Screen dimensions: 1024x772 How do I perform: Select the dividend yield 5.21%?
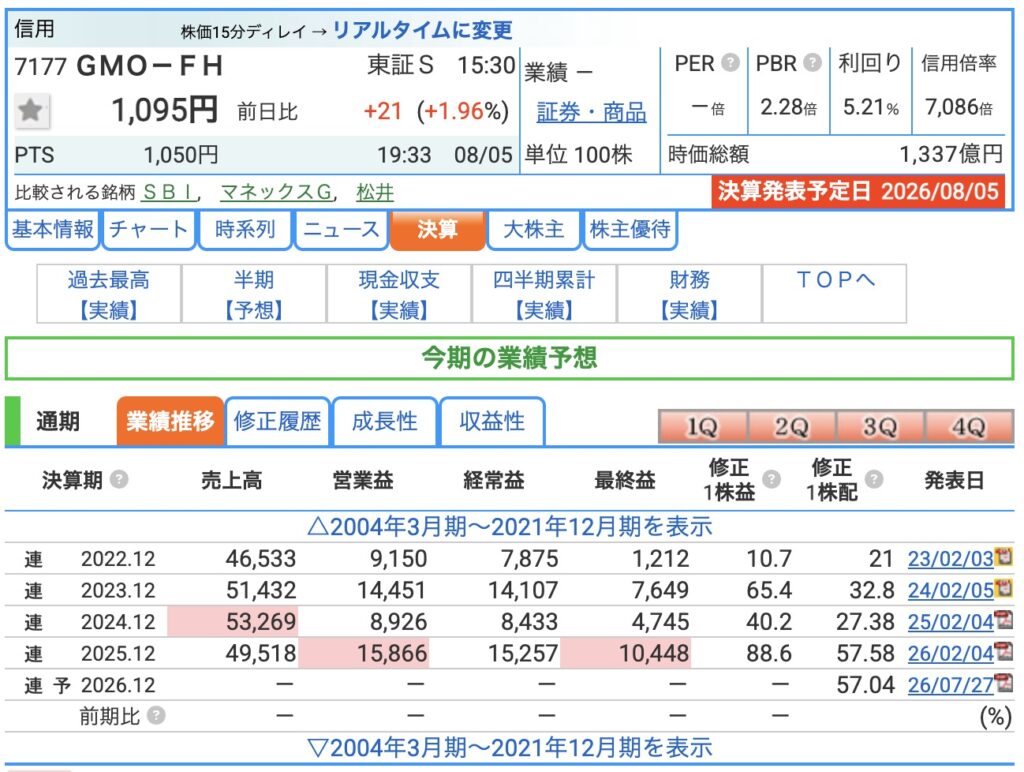871,106
